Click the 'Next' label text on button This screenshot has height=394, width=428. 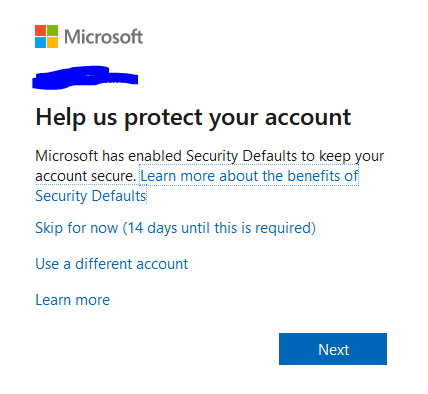point(333,350)
